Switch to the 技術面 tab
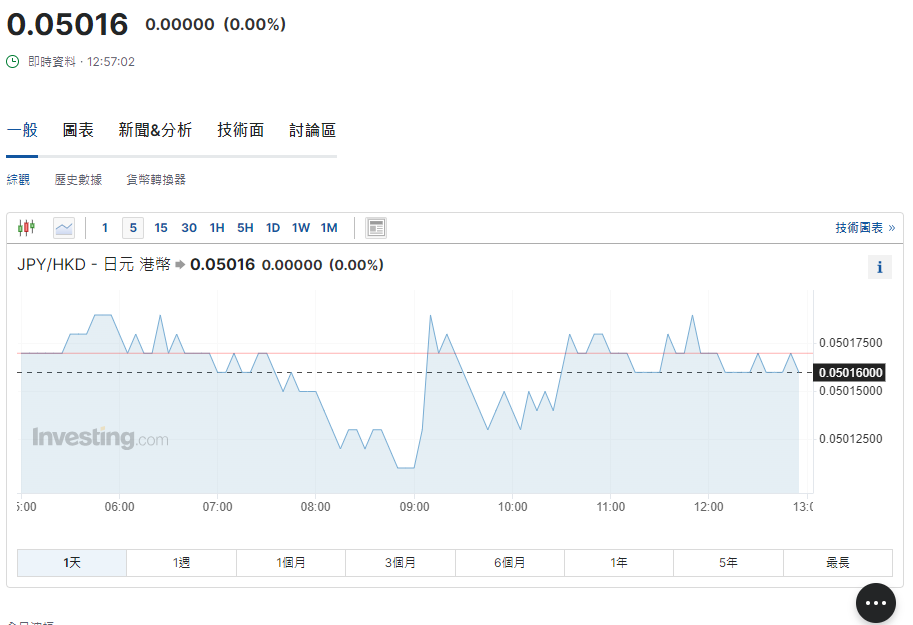Image resolution: width=913 pixels, height=625 pixels. [x=241, y=130]
